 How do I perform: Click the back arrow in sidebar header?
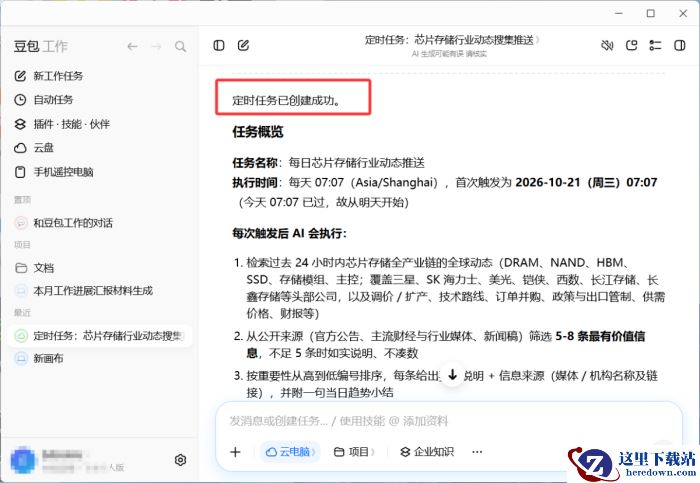click(132, 46)
